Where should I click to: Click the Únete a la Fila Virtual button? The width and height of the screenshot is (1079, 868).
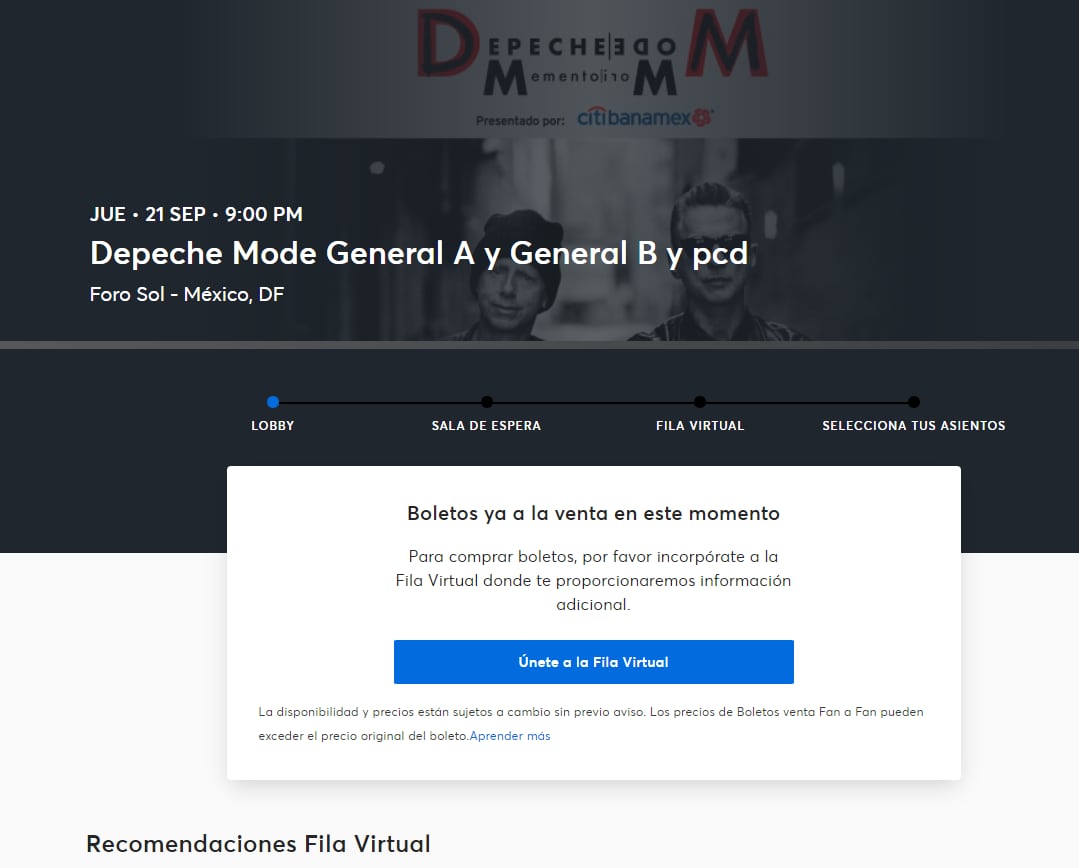tap(593, 662)
